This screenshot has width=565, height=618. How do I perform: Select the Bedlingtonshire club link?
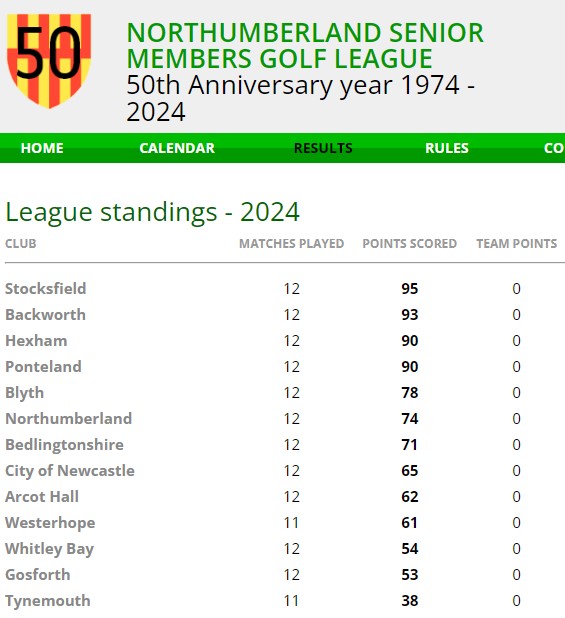tap(65, 445)
